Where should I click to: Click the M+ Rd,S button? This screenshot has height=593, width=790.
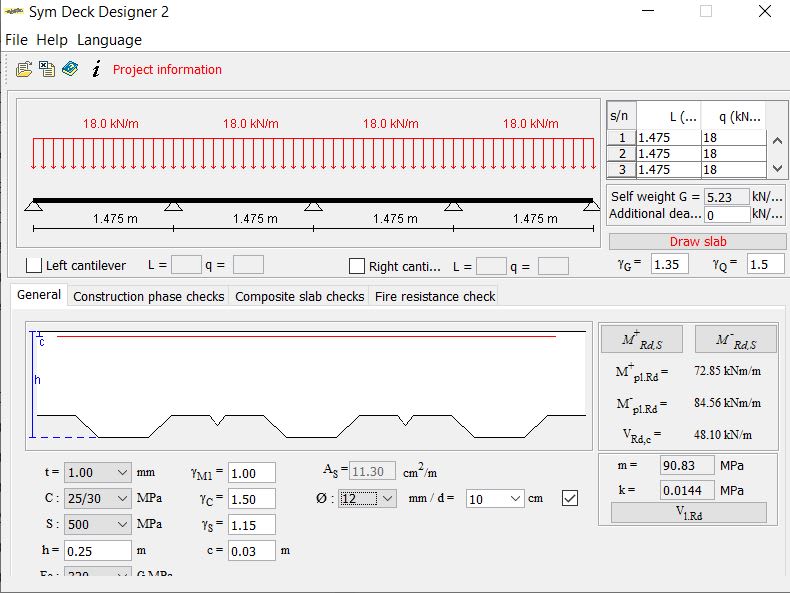pyautogui.click(x=642, y=339)
